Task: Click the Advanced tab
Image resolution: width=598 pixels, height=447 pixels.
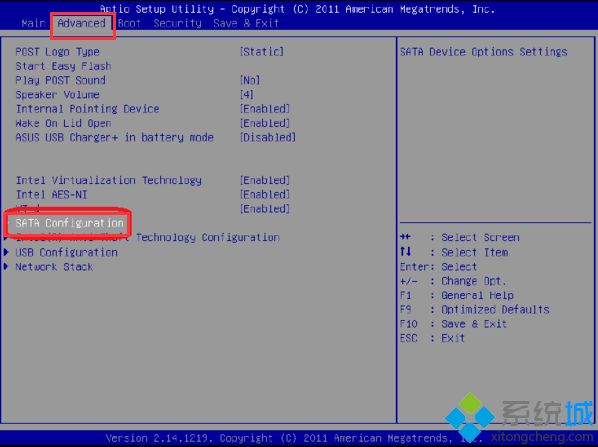Action: pos(82,23)
